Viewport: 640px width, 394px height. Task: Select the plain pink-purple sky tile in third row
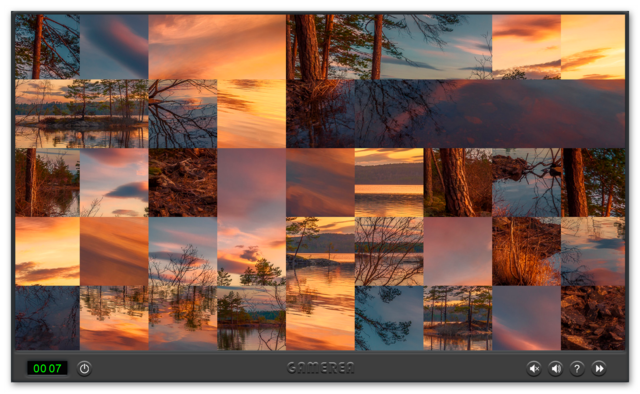click(251, 183)
